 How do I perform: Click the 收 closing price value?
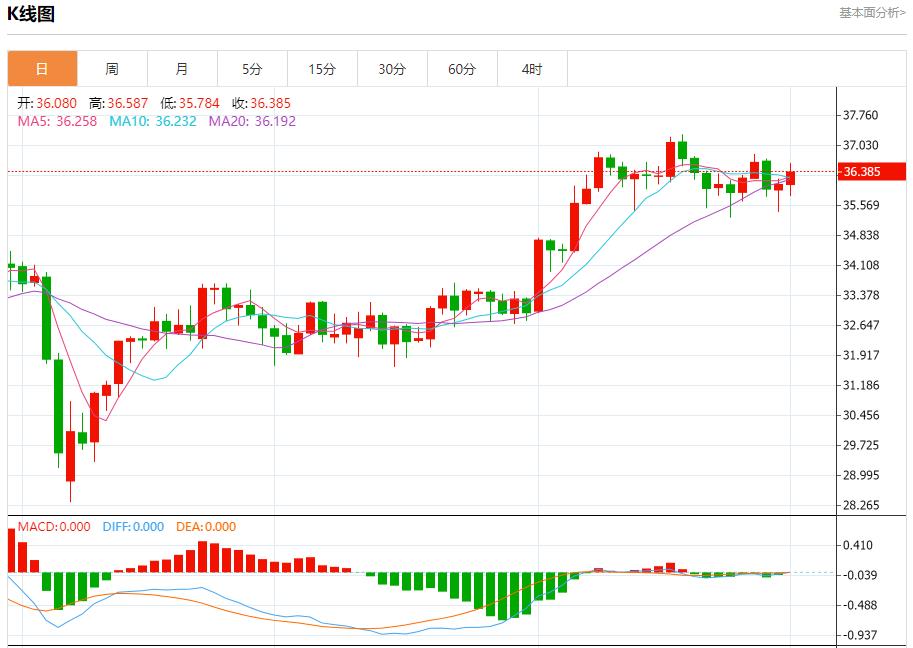270,103
